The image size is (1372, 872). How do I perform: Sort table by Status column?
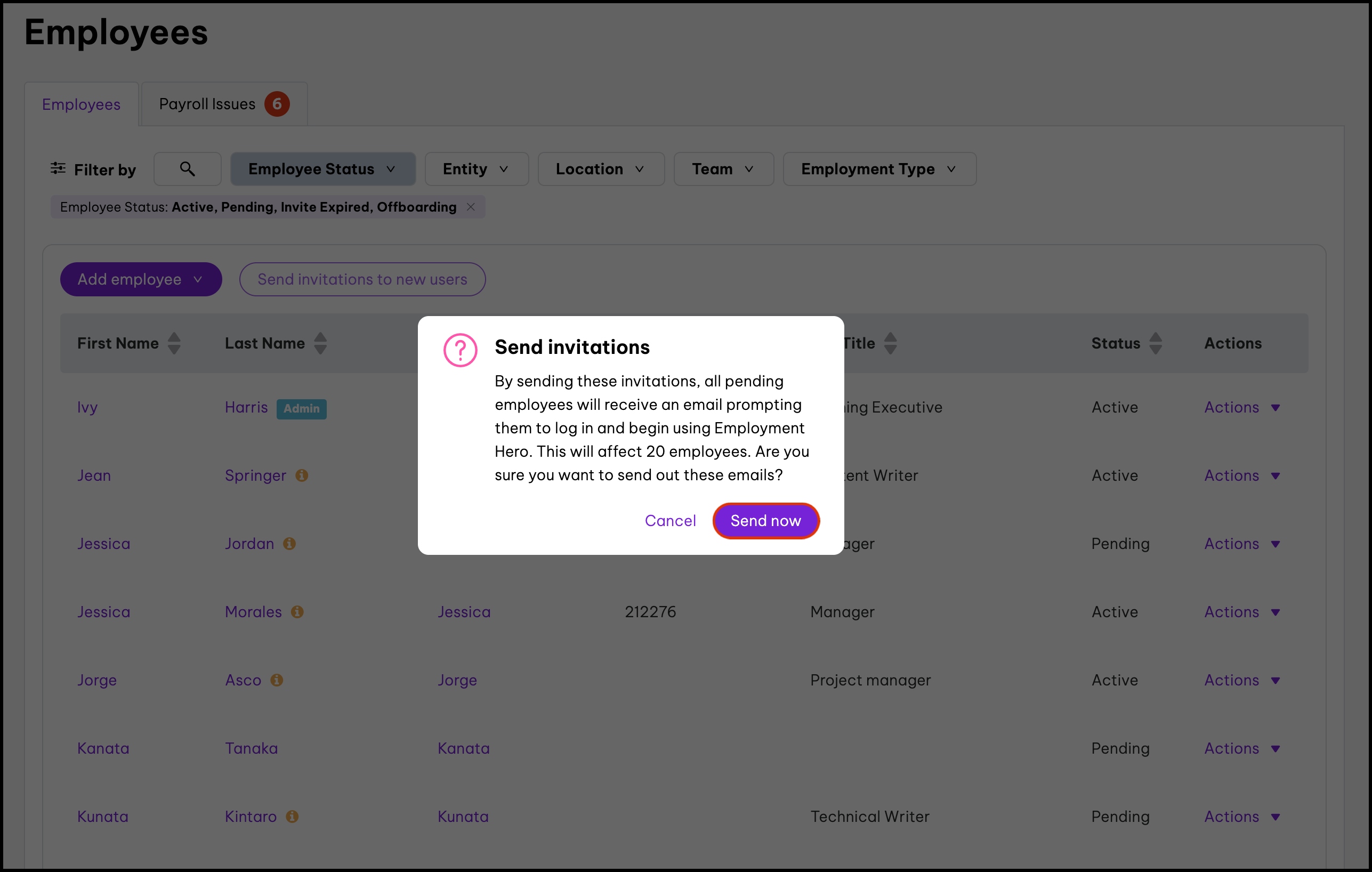tap(1156, 343)
